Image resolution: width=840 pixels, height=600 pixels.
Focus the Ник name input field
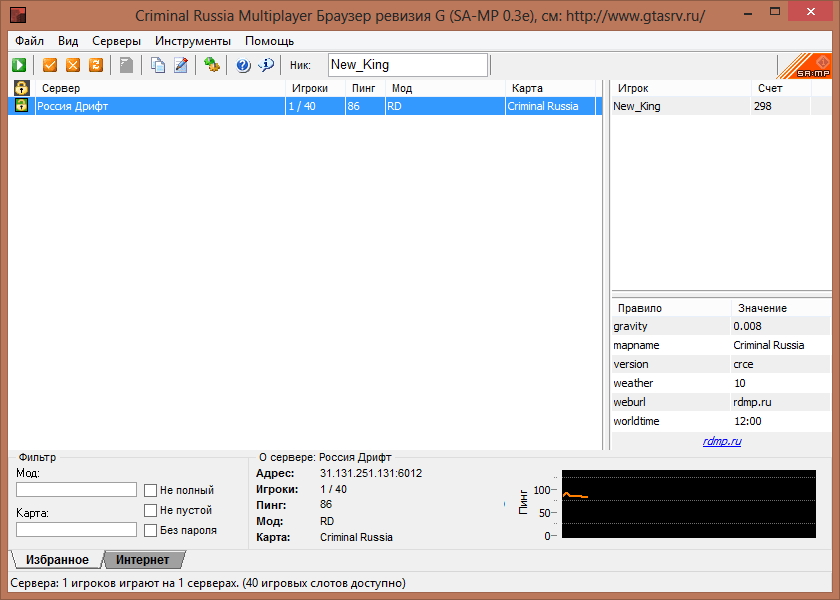[x=408, y=65]
